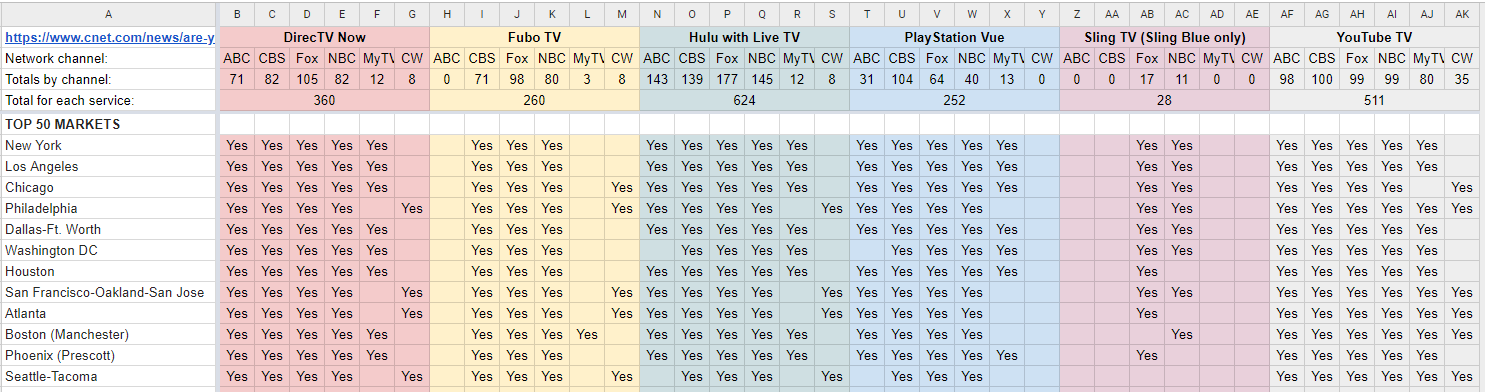The height and width of the screenshot is (392, 1485).
Task: Open the cnet.com news hyperlink
Action: 109,38
